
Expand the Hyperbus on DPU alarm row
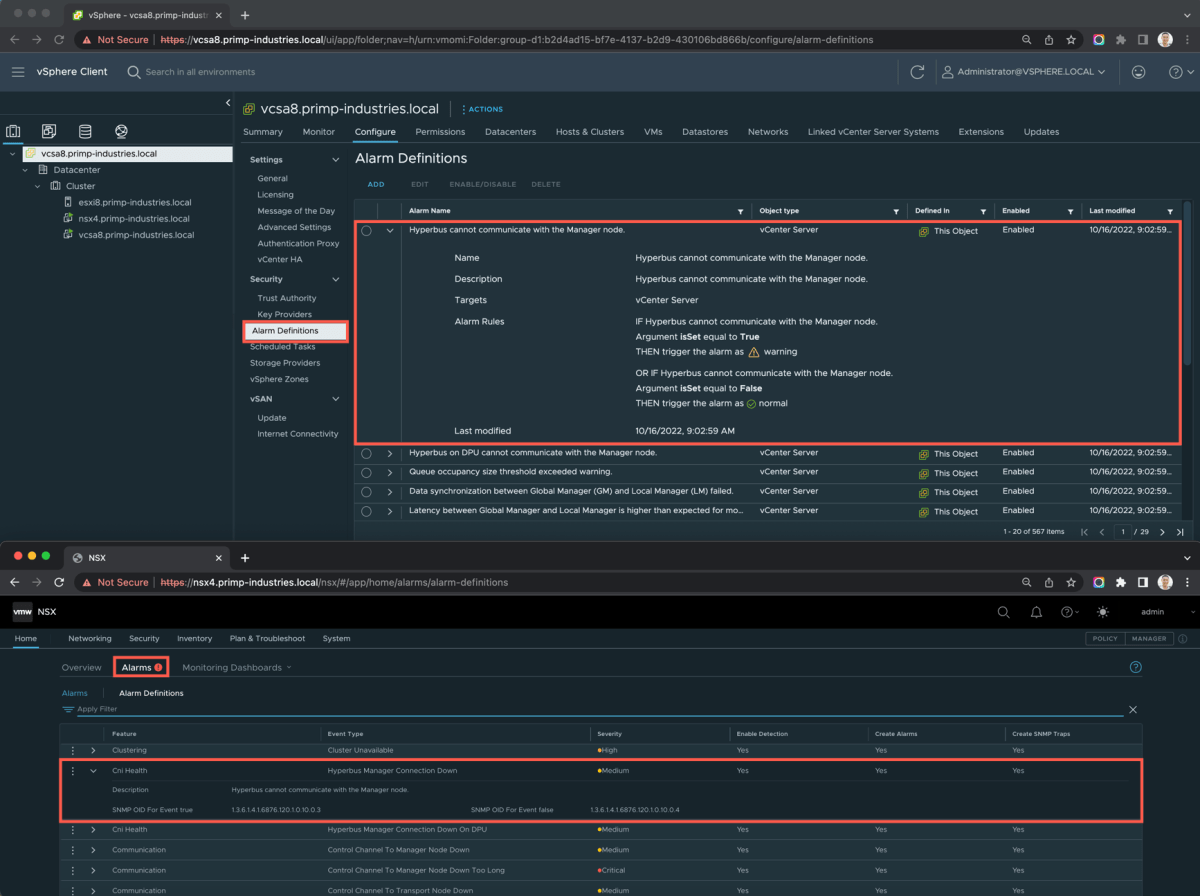390,453
